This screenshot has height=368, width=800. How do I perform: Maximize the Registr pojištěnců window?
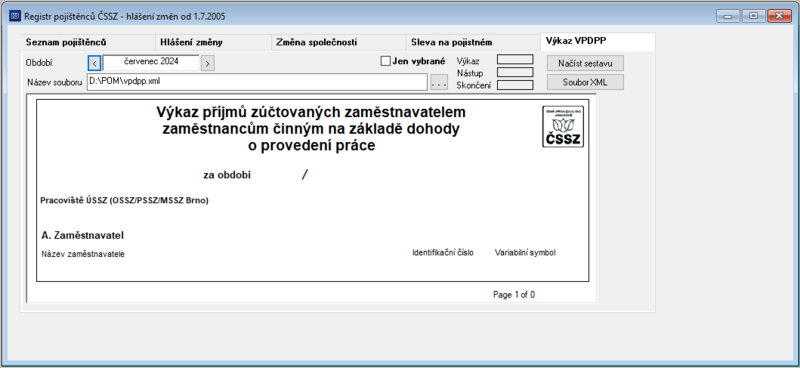tap(753, 16)
